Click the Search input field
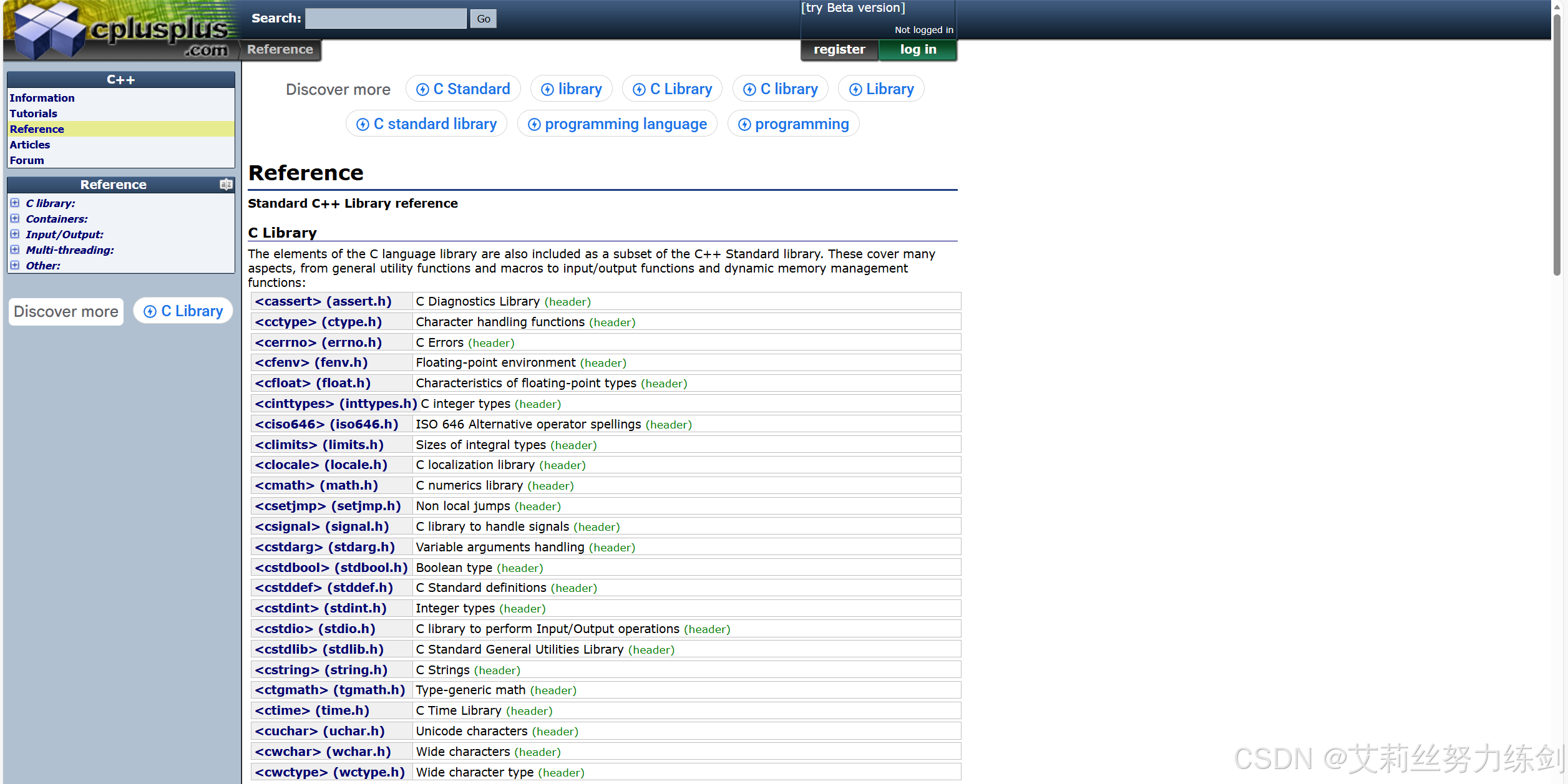 [x=386, y=19]
